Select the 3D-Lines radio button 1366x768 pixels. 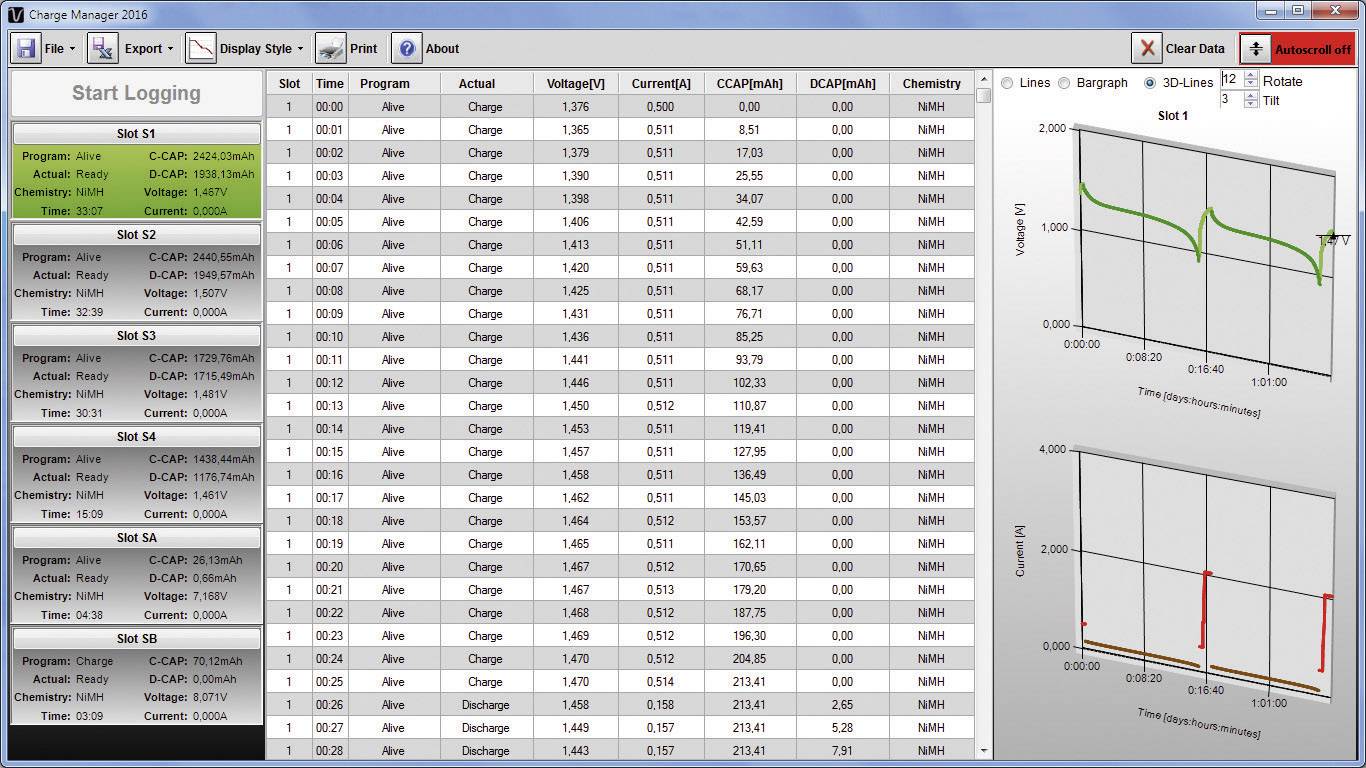click(x=1150, y=83)
